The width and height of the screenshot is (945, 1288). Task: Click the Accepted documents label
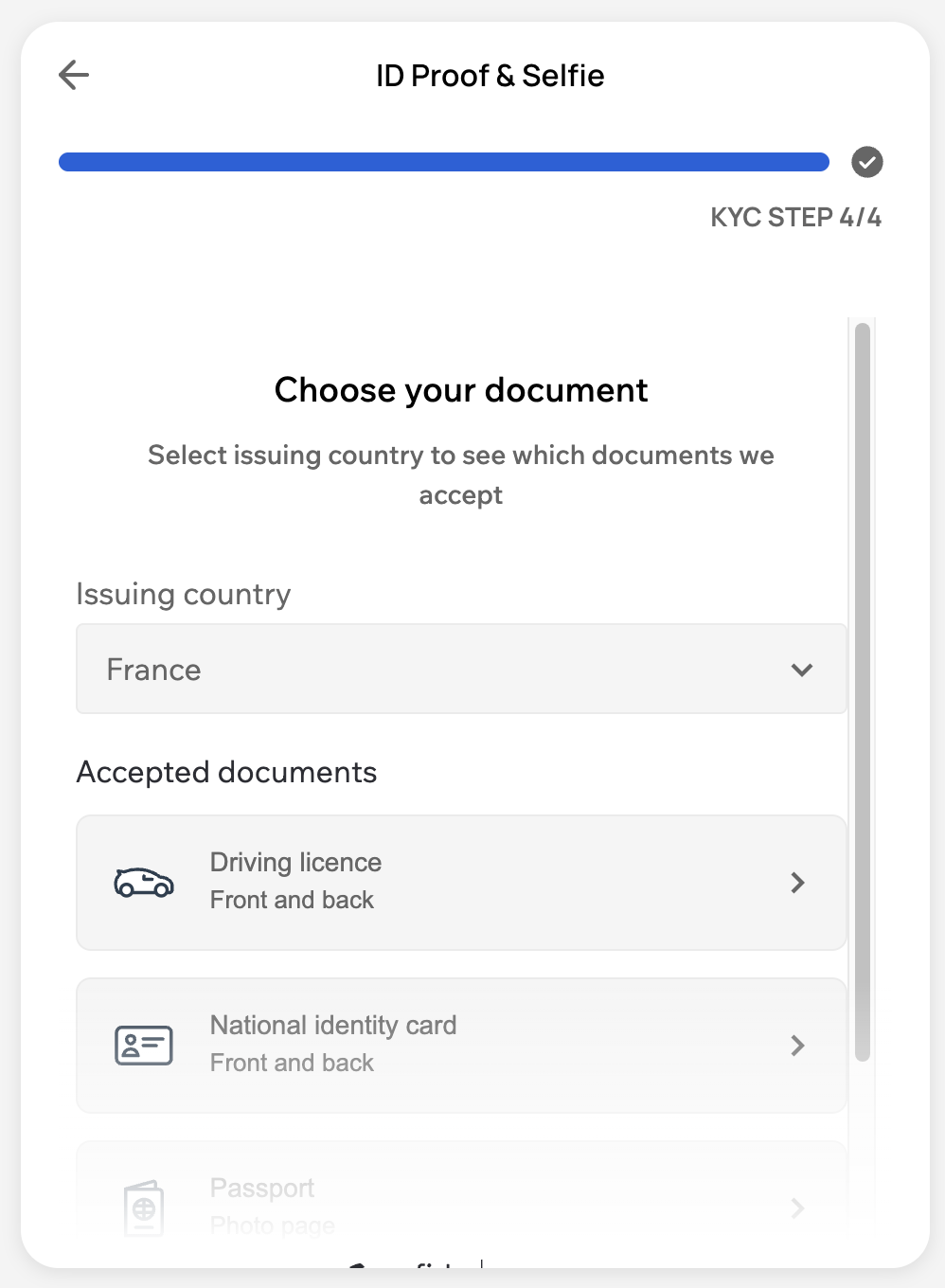coord(226,773)
